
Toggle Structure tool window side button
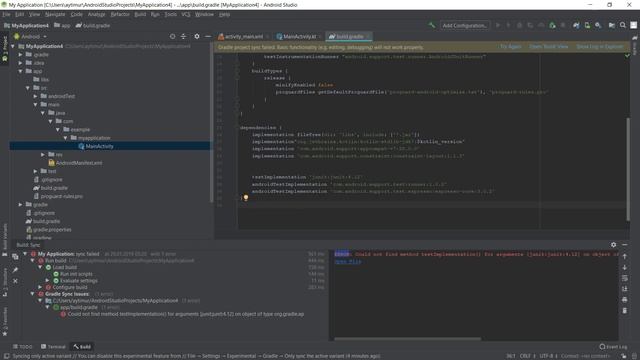pyautogui.click(x=4, y=282)
